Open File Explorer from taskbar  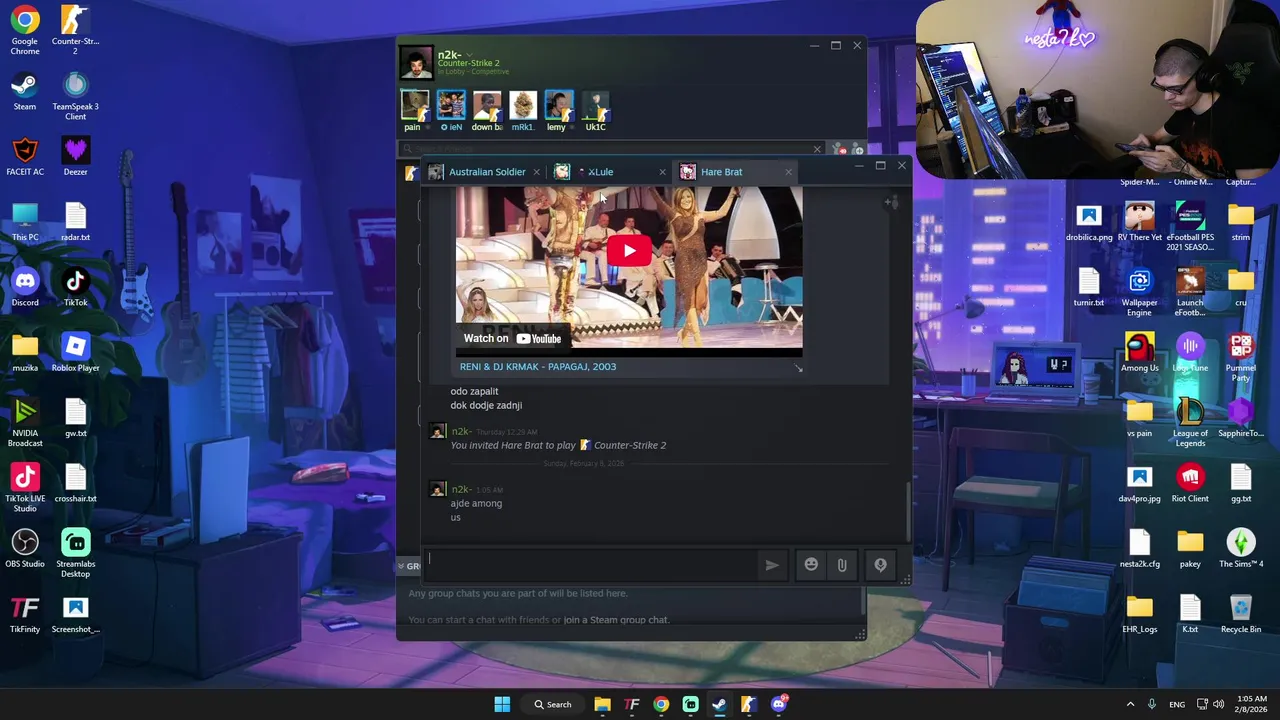602,704
